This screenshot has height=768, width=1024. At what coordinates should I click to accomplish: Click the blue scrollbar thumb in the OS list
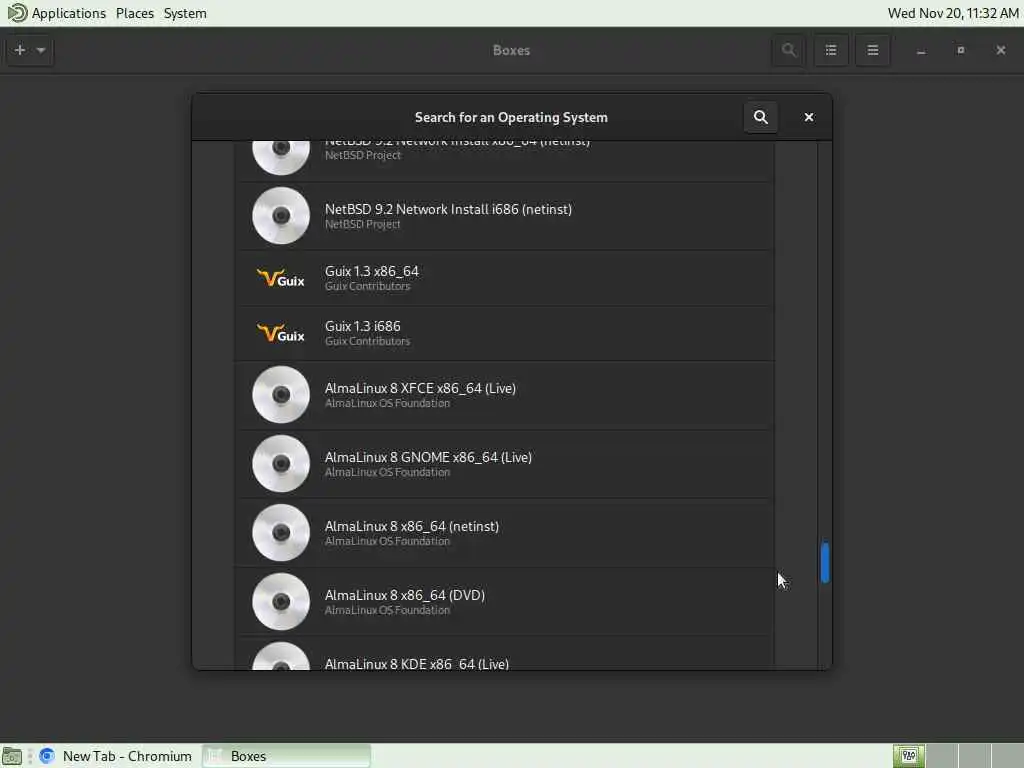click(x=825, y=562)
